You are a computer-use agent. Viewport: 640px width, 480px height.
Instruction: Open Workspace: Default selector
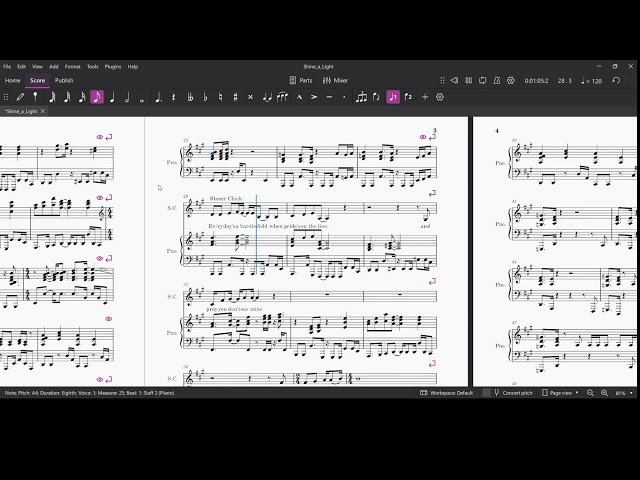[447, 393]
